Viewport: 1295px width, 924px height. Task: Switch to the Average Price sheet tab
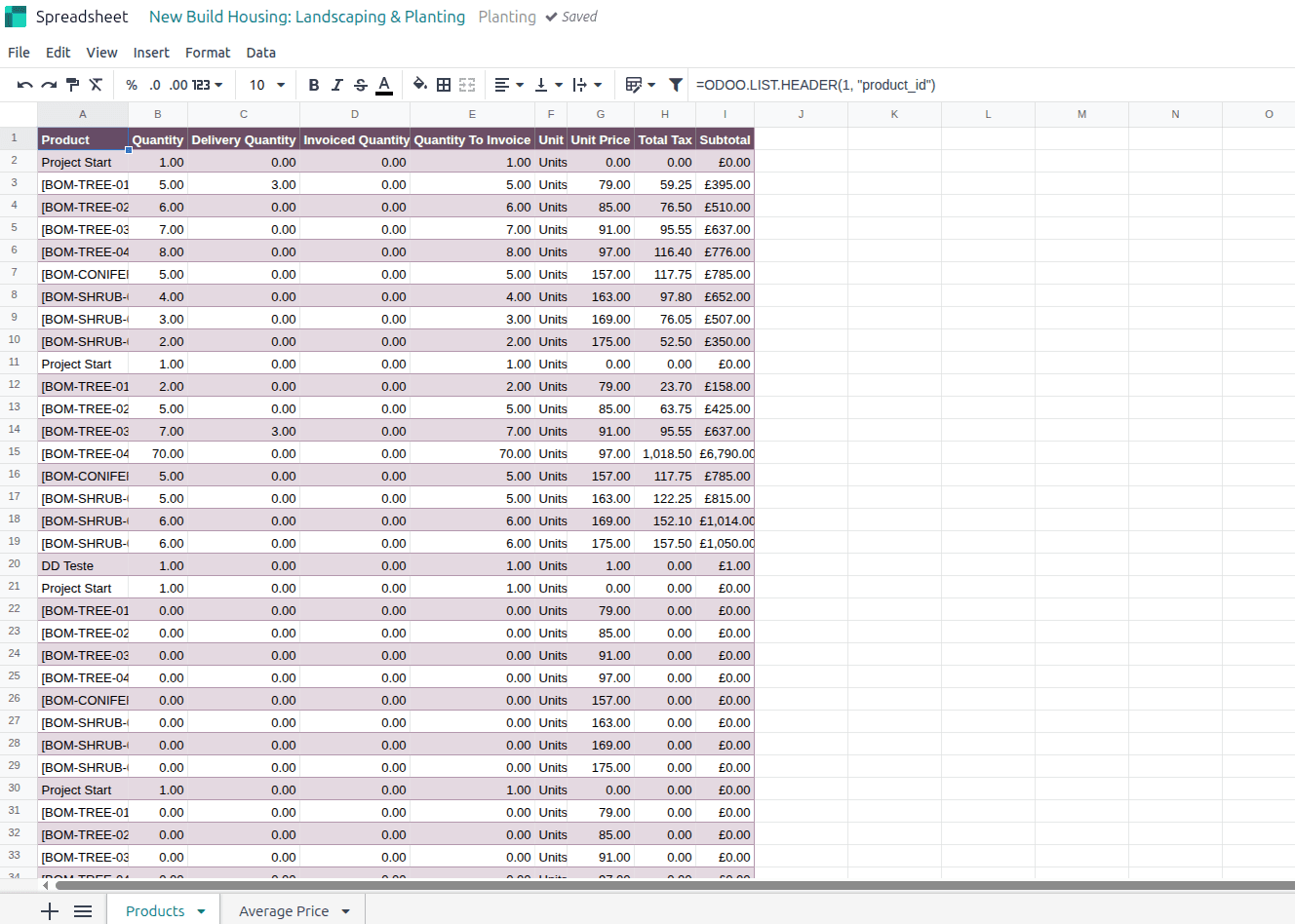pos(284,911)
